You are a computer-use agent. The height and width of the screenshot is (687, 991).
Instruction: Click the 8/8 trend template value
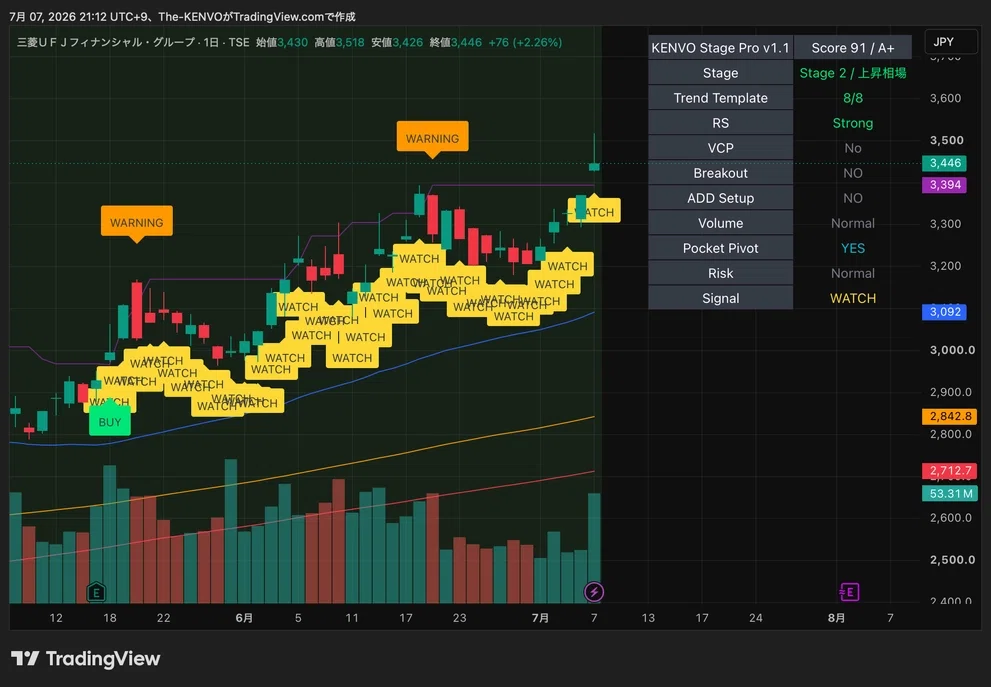coord(853,98)
